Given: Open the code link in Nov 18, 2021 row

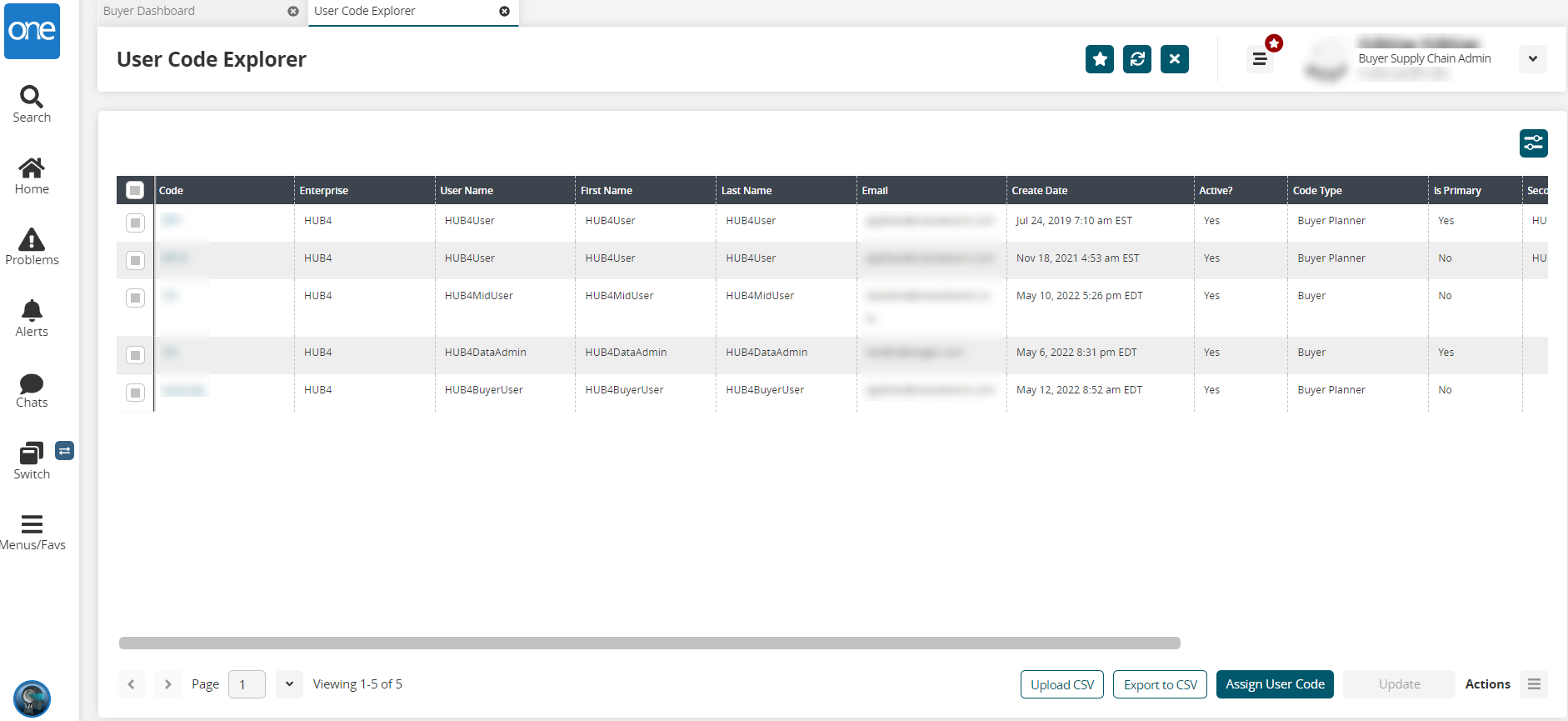Looking at the screenshot, I should pos(175,258).
